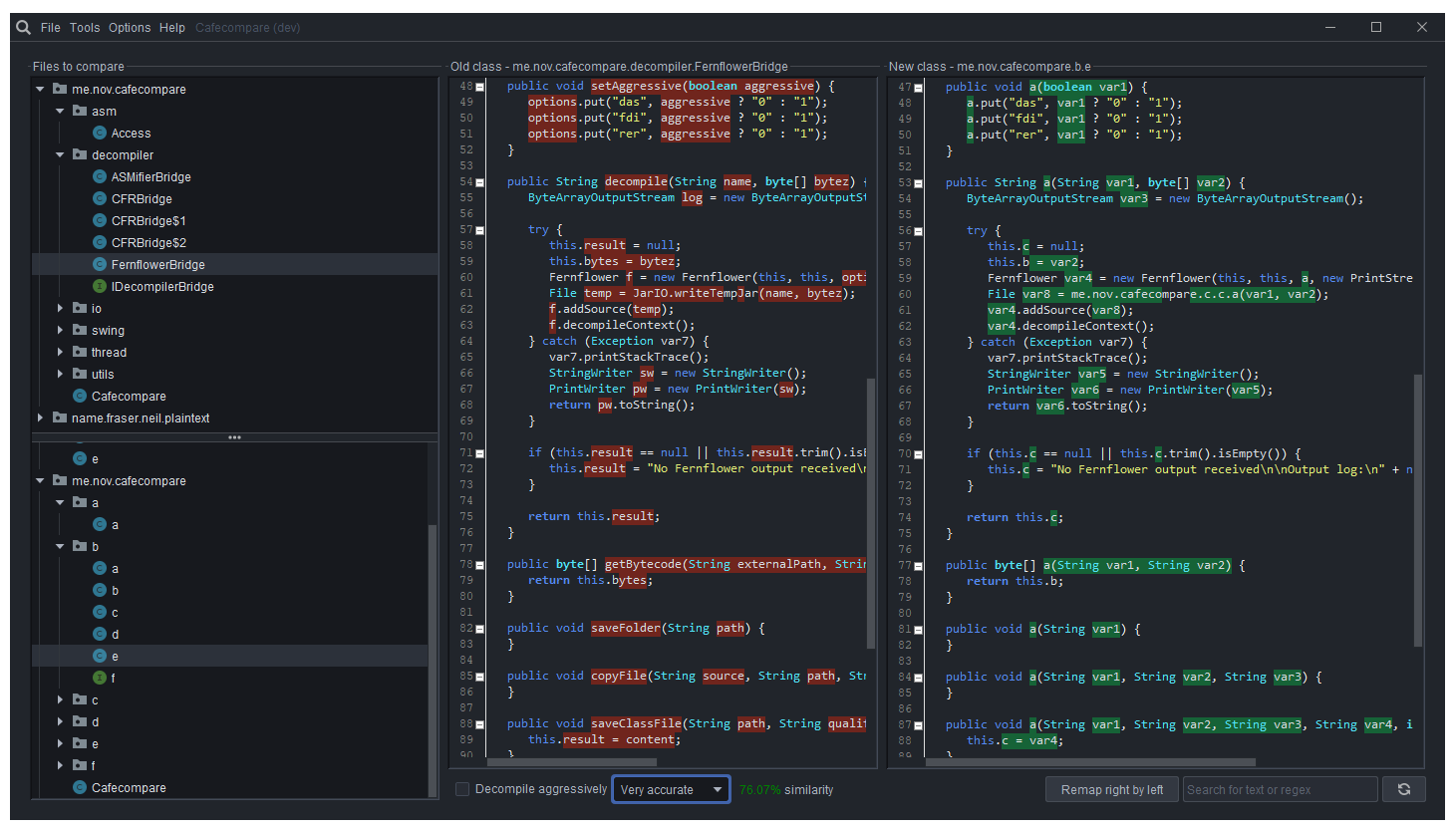Enable the Decompile aggressively checkbox
The height and width of the screenshot is (832, 1456).
point(462,788)
